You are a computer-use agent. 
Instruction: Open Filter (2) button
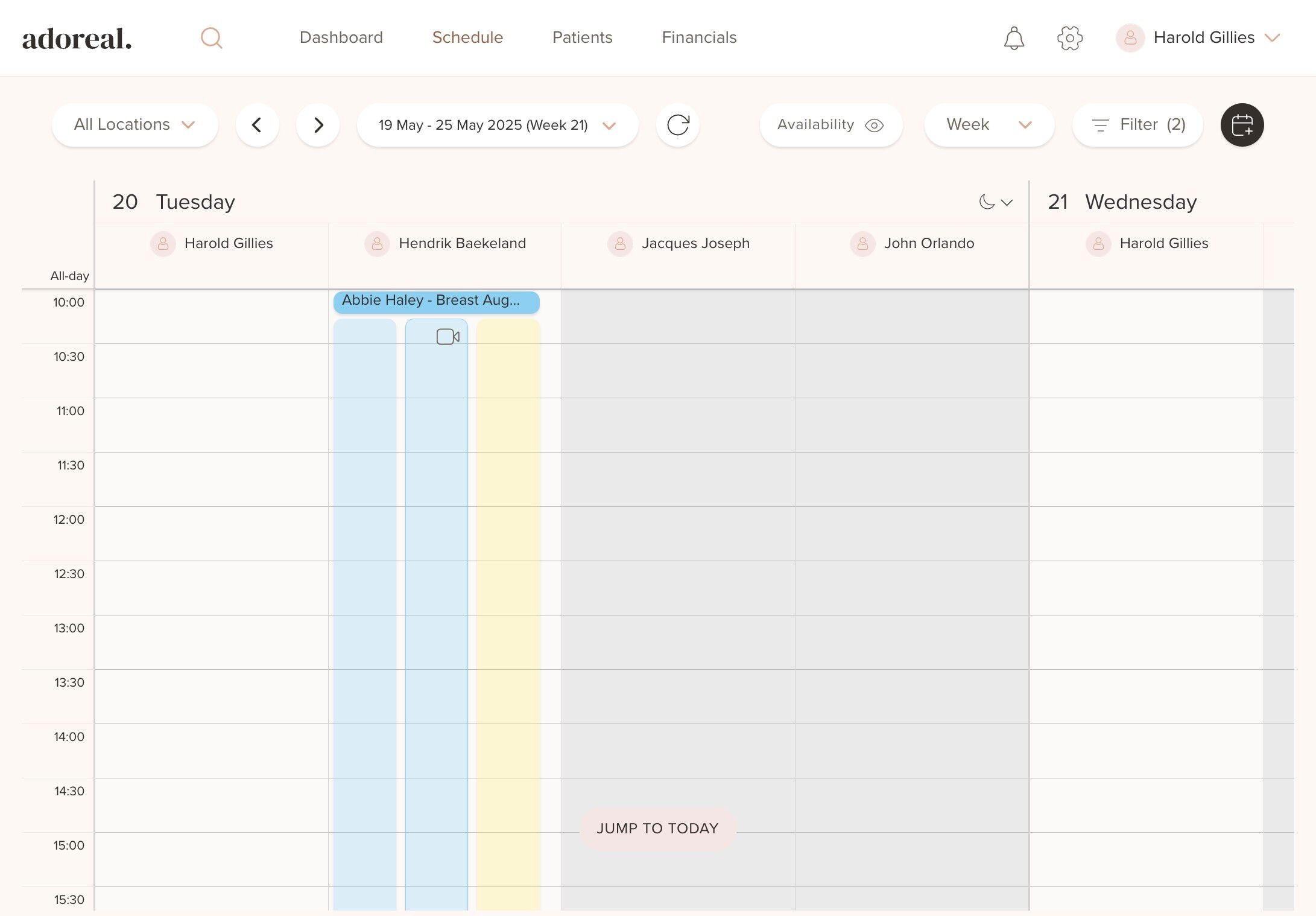click(x=1137, y=125)
